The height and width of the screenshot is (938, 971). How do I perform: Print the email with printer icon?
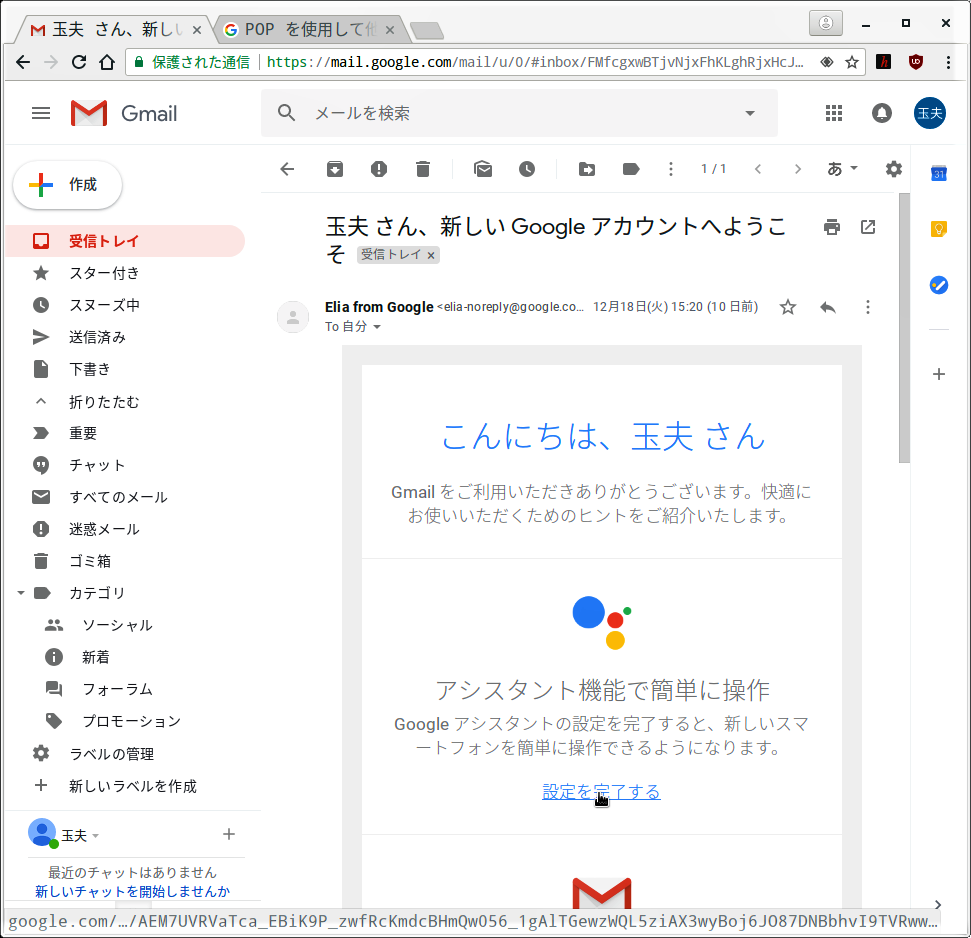click(832, 227)
